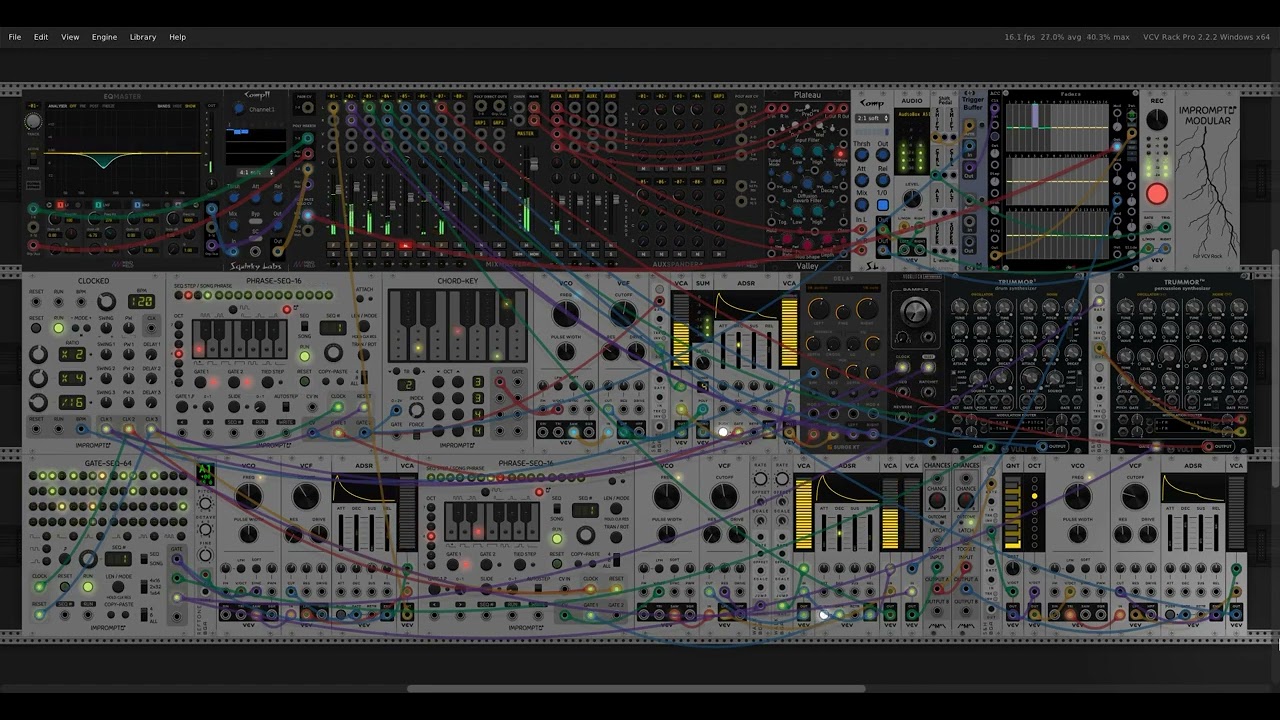
Task: Open the 4:1 soft ratio dropdown on Compll
Action: coord(256,172)
